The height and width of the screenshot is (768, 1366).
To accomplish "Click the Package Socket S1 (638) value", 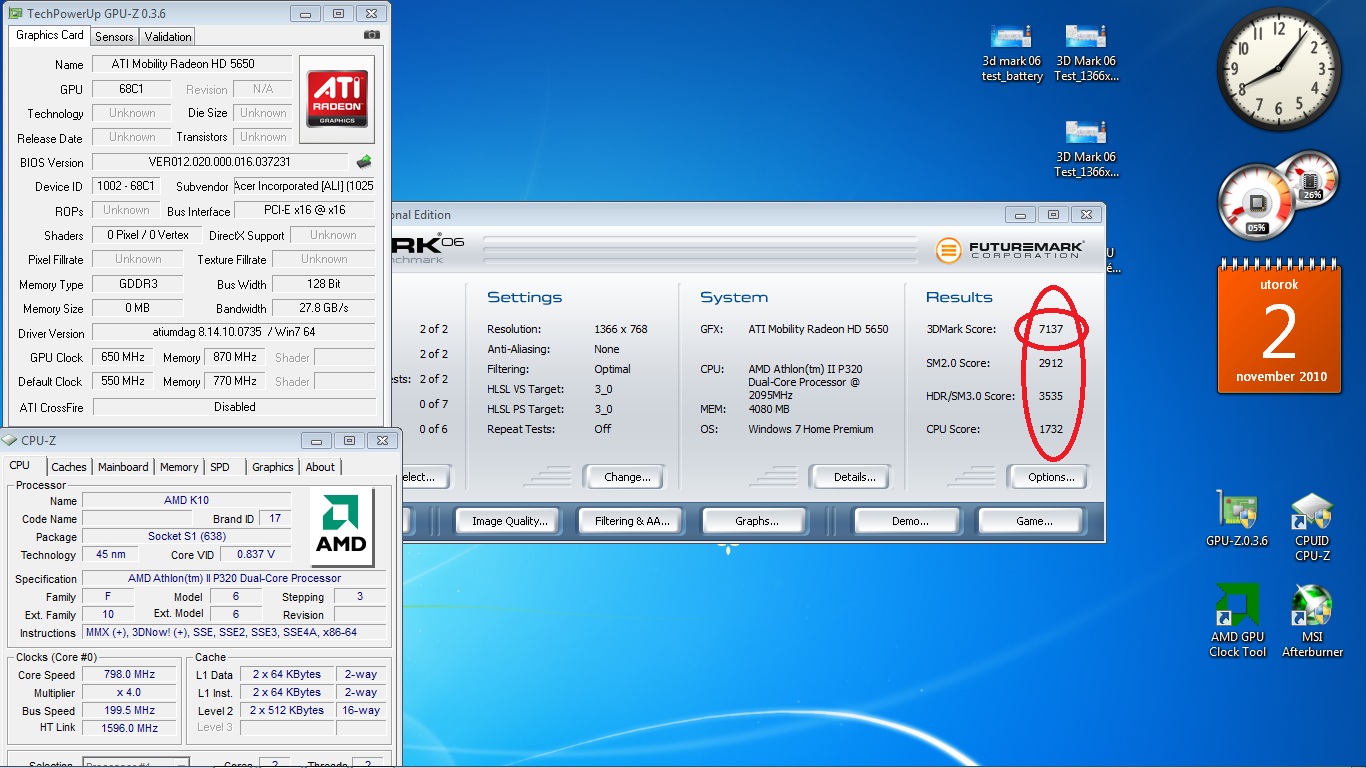I will 186,537.
